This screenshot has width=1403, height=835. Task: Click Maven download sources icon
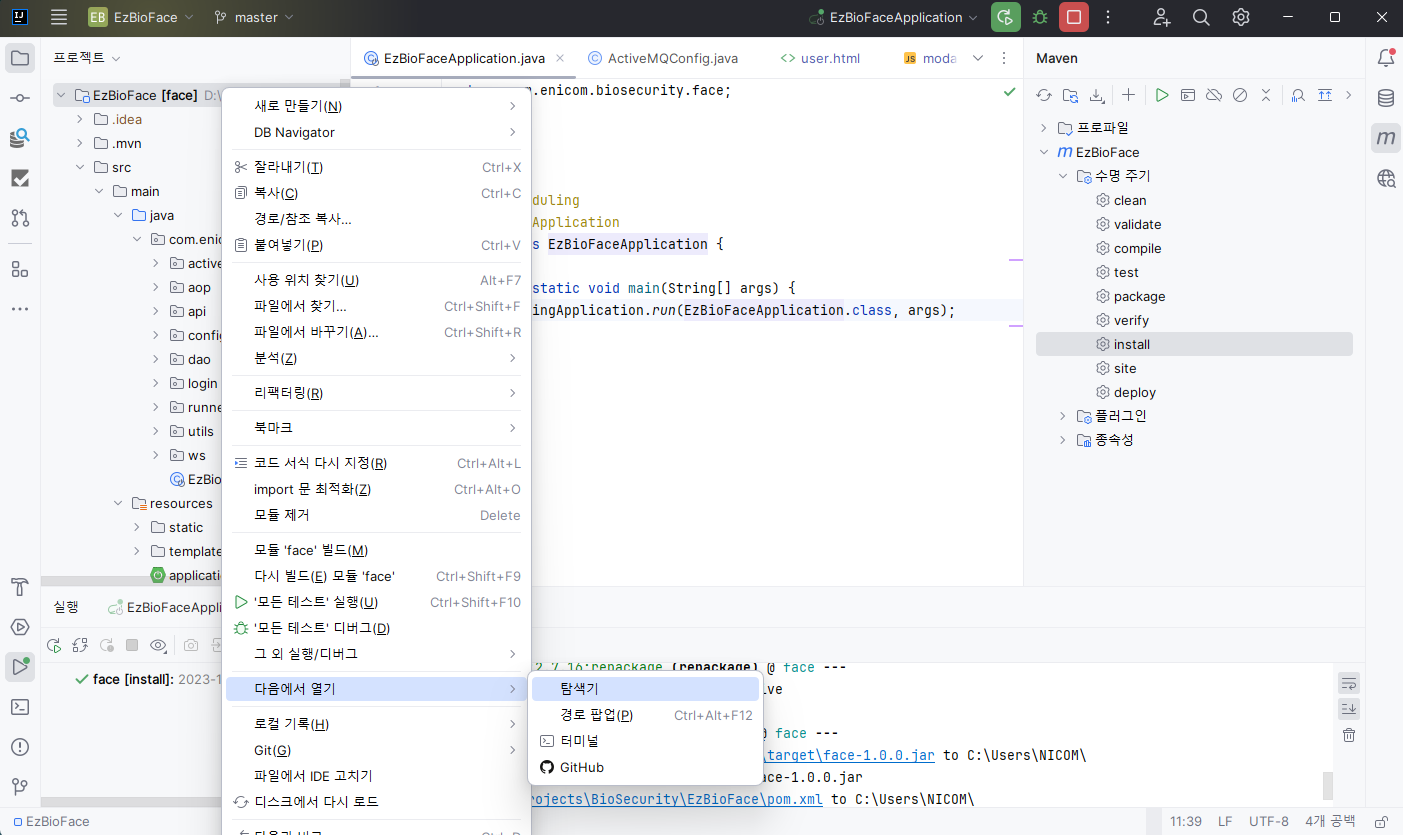[1097, 95]
